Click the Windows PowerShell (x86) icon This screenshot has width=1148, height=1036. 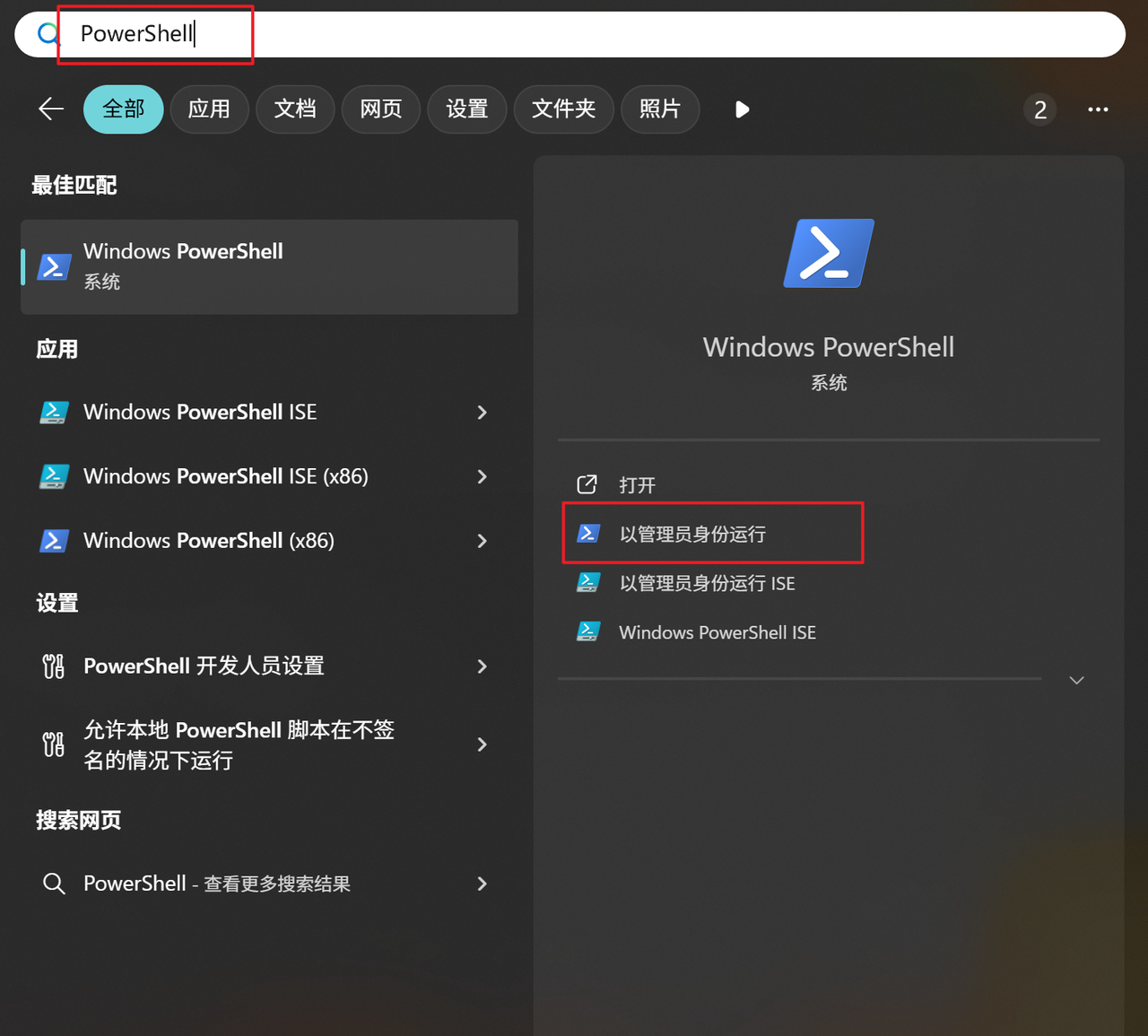pos(54,541)
